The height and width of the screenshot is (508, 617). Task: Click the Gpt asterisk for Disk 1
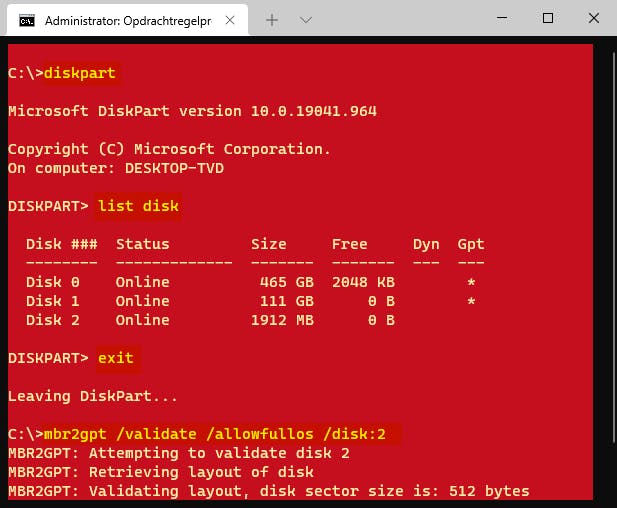[x=471, y=301]
